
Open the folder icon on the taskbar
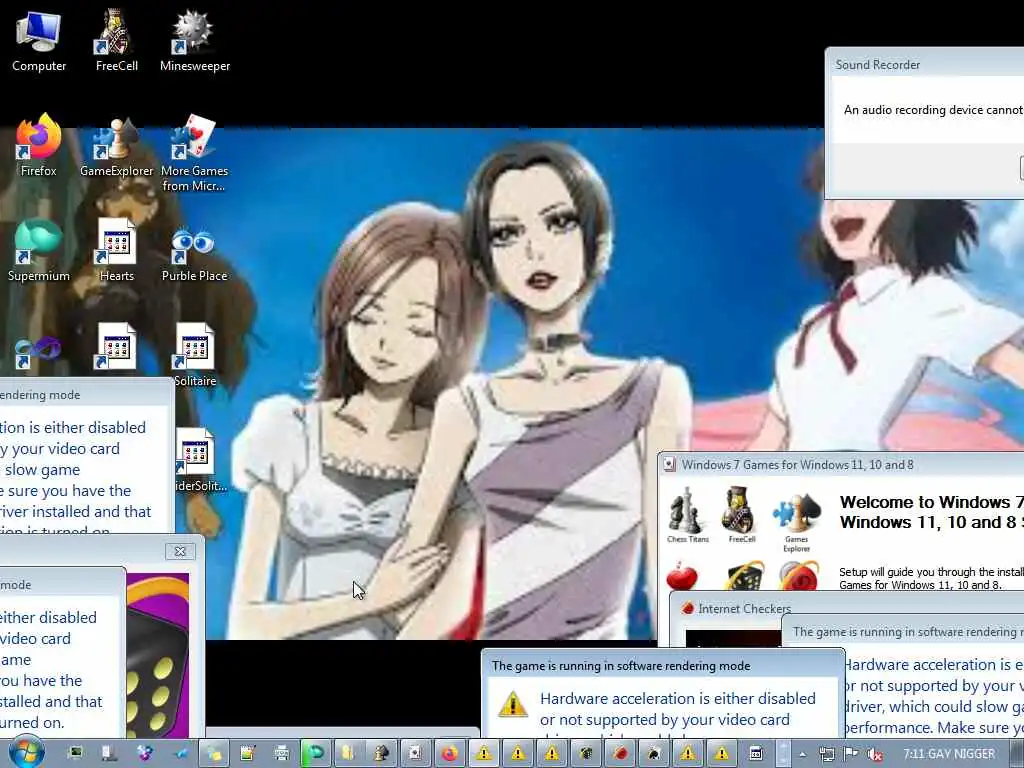[x=347, y=754]
